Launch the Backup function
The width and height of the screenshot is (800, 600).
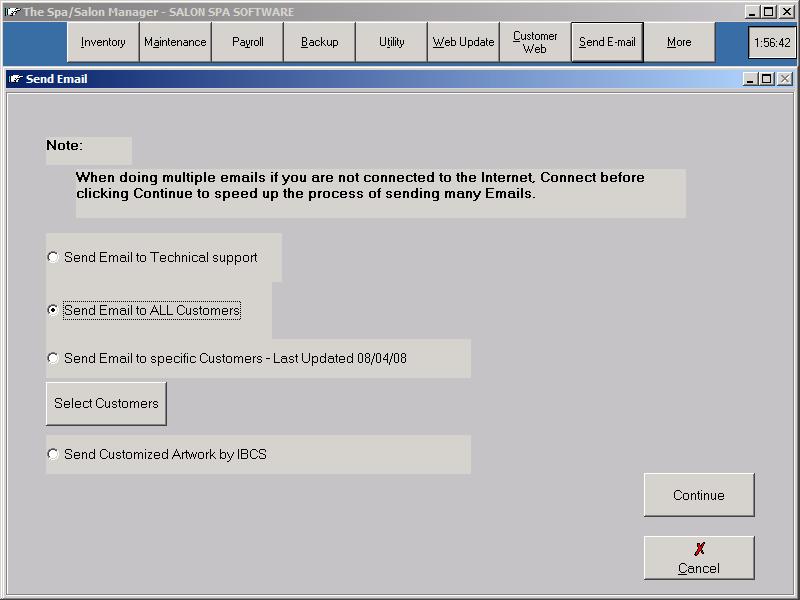coord(319,42)
